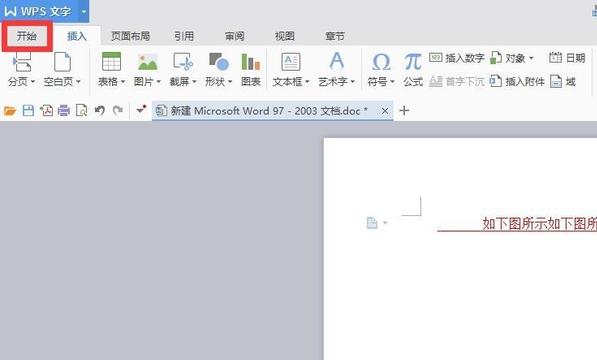Expand the 表格 dropdown arrow
Image resolution: width=597 pixels, height=360 pixels.
pos(123,81)
